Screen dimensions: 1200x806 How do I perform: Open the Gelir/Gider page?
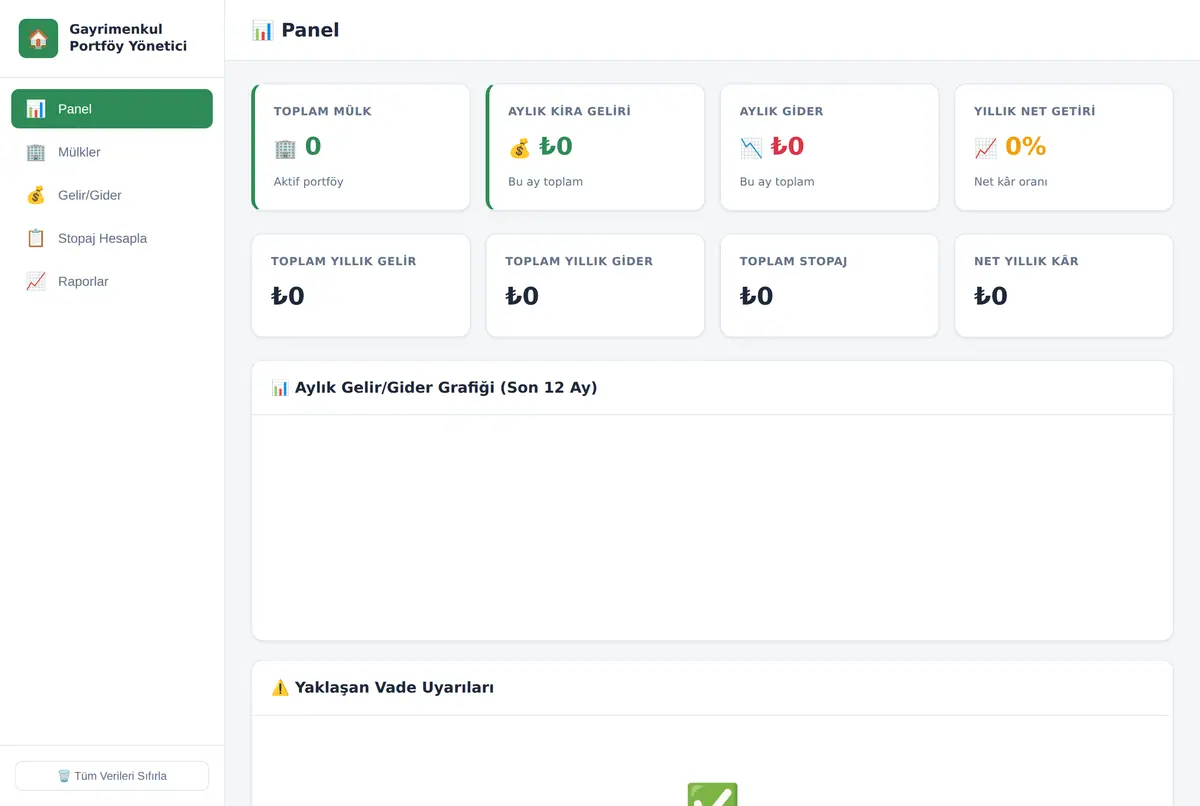coord(112,195)
